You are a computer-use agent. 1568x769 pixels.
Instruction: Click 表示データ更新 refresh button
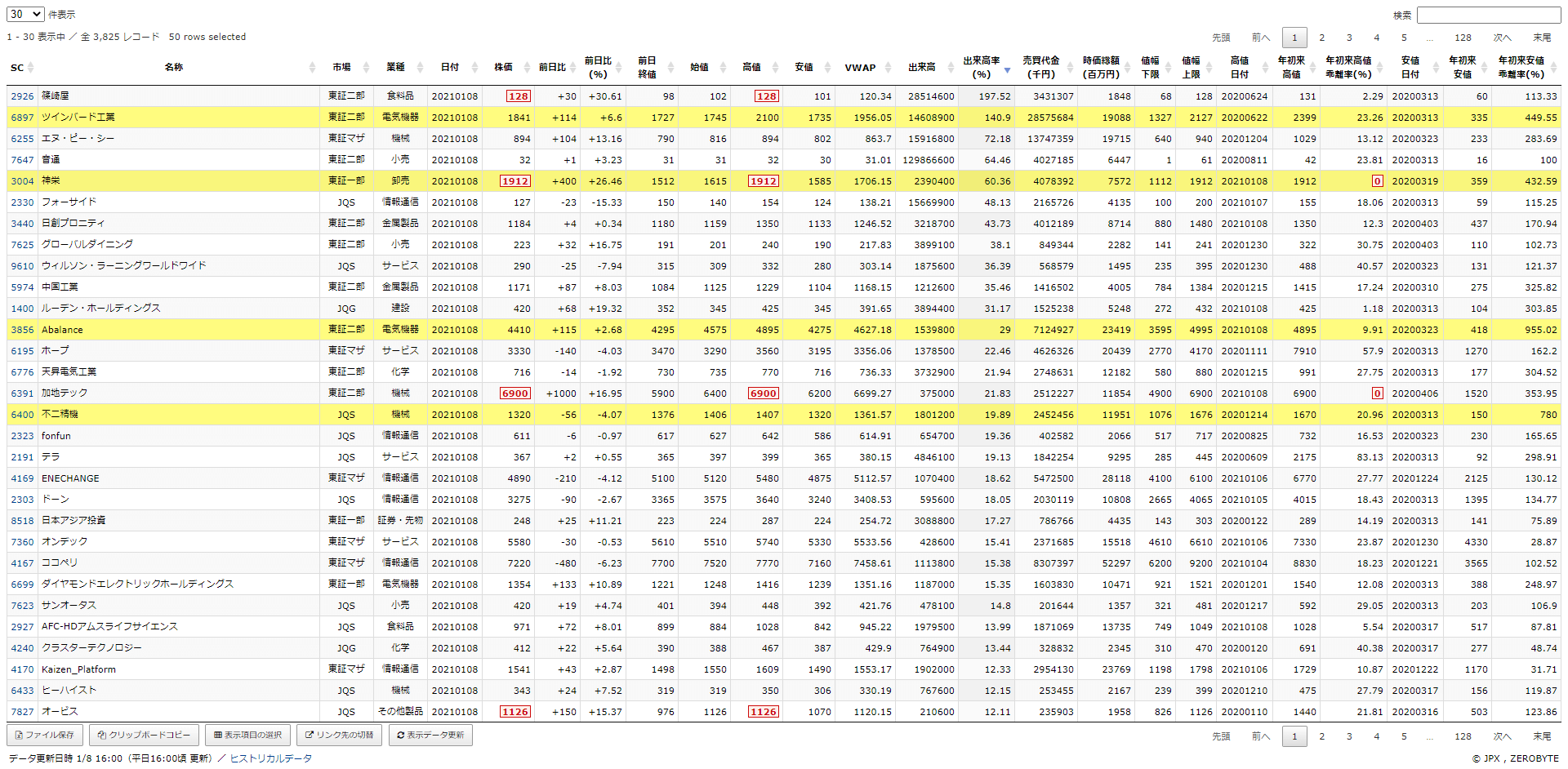pyautogui.click(x=430, y=736)
